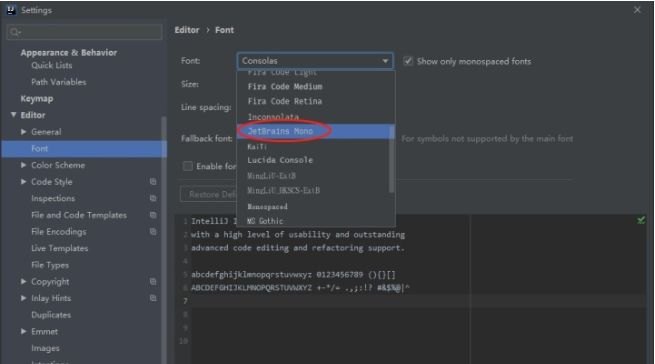This screenshot has width=655, height=364.
Task: Click the Restore Defaults button
Action: coord(208,194)
